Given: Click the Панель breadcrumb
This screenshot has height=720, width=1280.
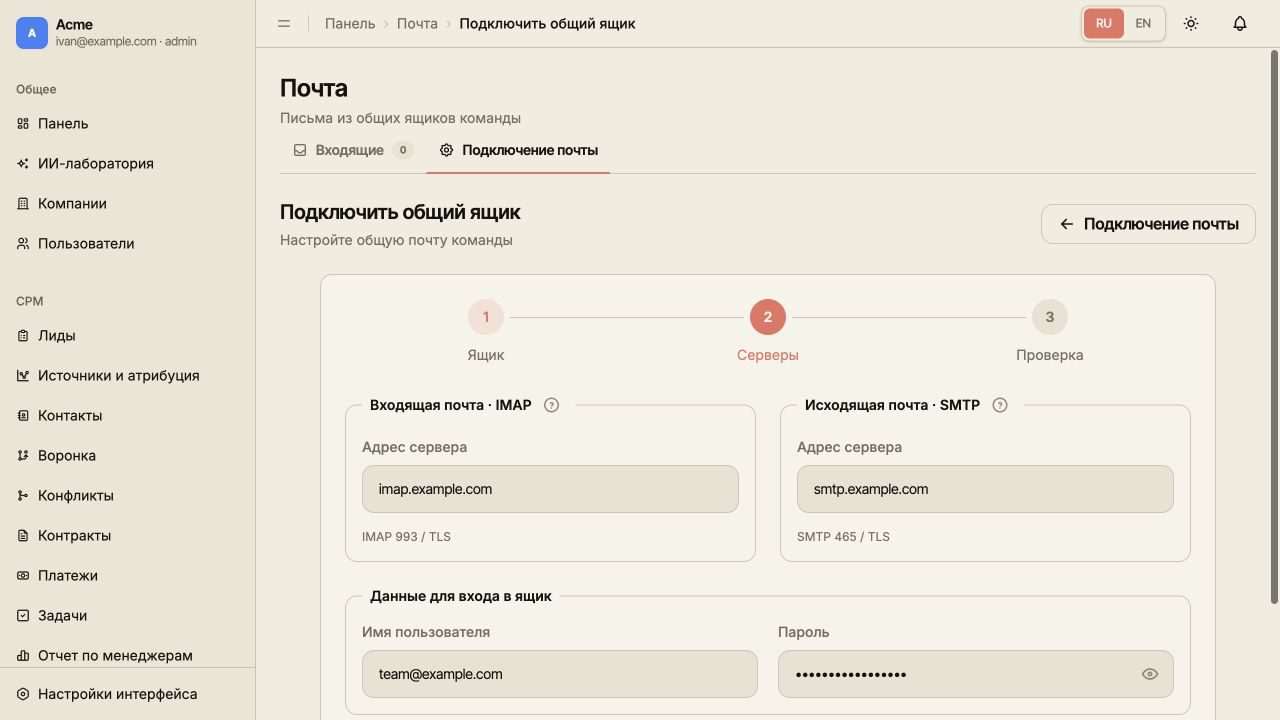Looking at the screenshot, I should pos(350,23).
